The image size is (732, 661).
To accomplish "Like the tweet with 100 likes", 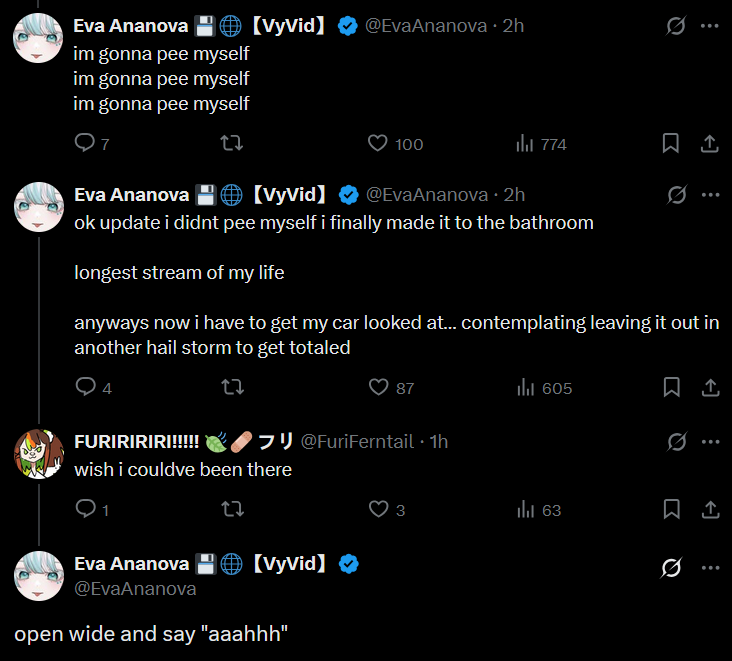I will click(378, 144).
